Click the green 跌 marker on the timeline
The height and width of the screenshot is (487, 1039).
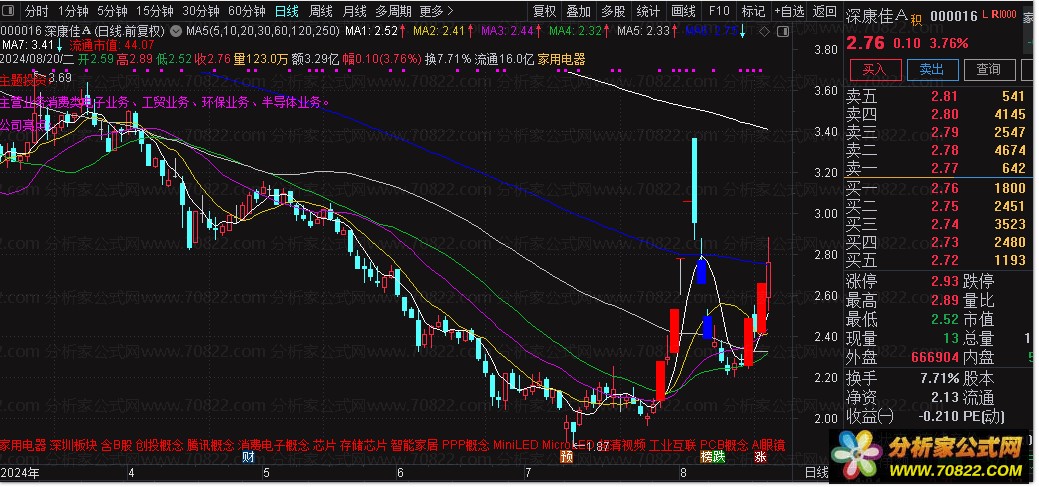[719, 457]
